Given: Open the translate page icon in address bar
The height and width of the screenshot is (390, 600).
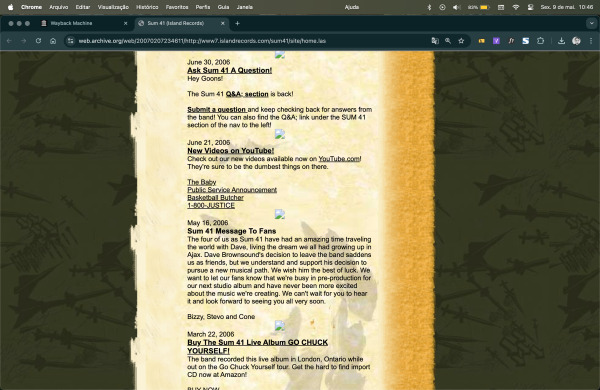Looking at the screenshot, I should tap(435, 41).
